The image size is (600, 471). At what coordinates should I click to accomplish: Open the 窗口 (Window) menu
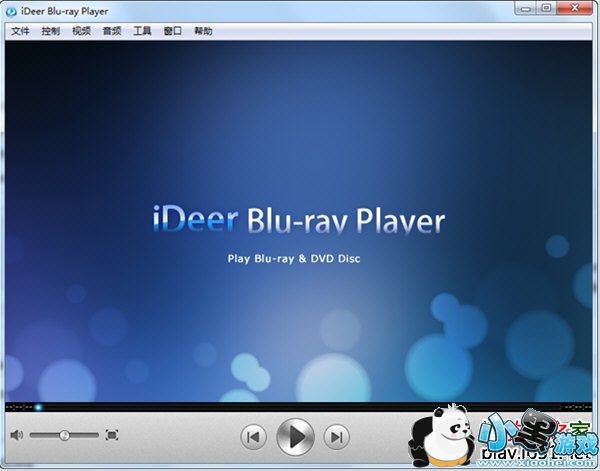172,31
